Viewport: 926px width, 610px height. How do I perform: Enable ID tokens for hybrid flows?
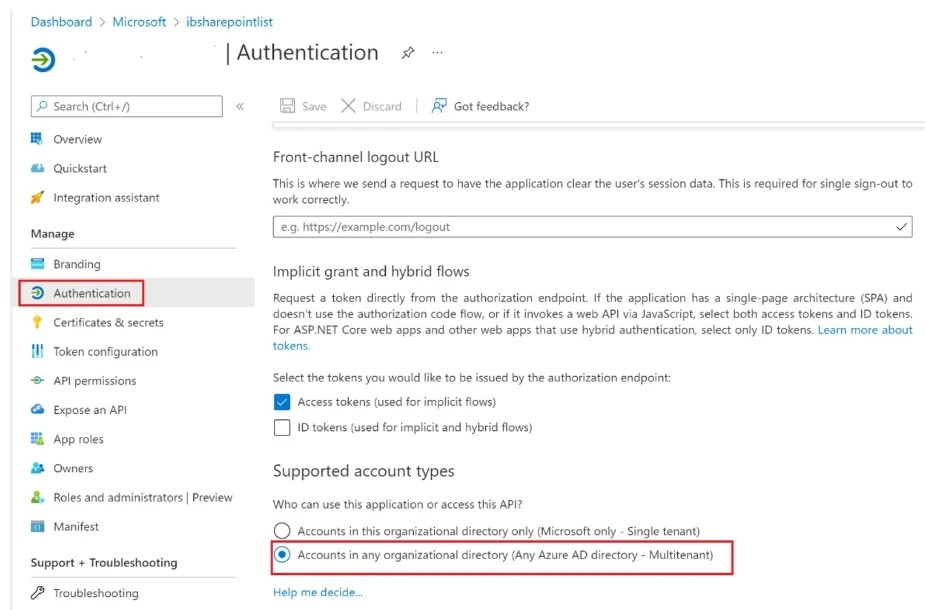pos(280,426)
